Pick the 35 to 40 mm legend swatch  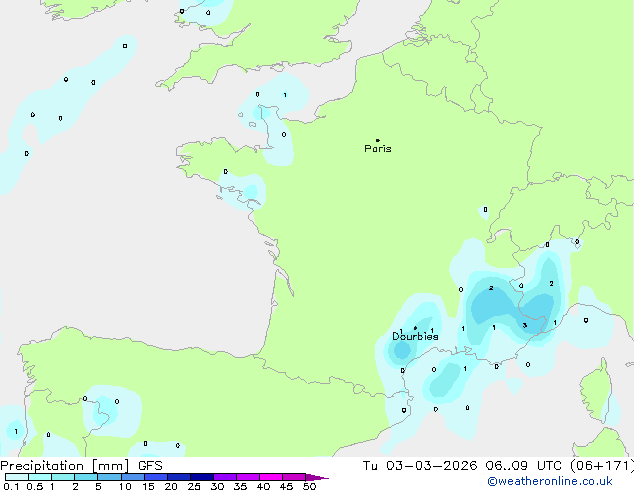click(x=247, y=477)
